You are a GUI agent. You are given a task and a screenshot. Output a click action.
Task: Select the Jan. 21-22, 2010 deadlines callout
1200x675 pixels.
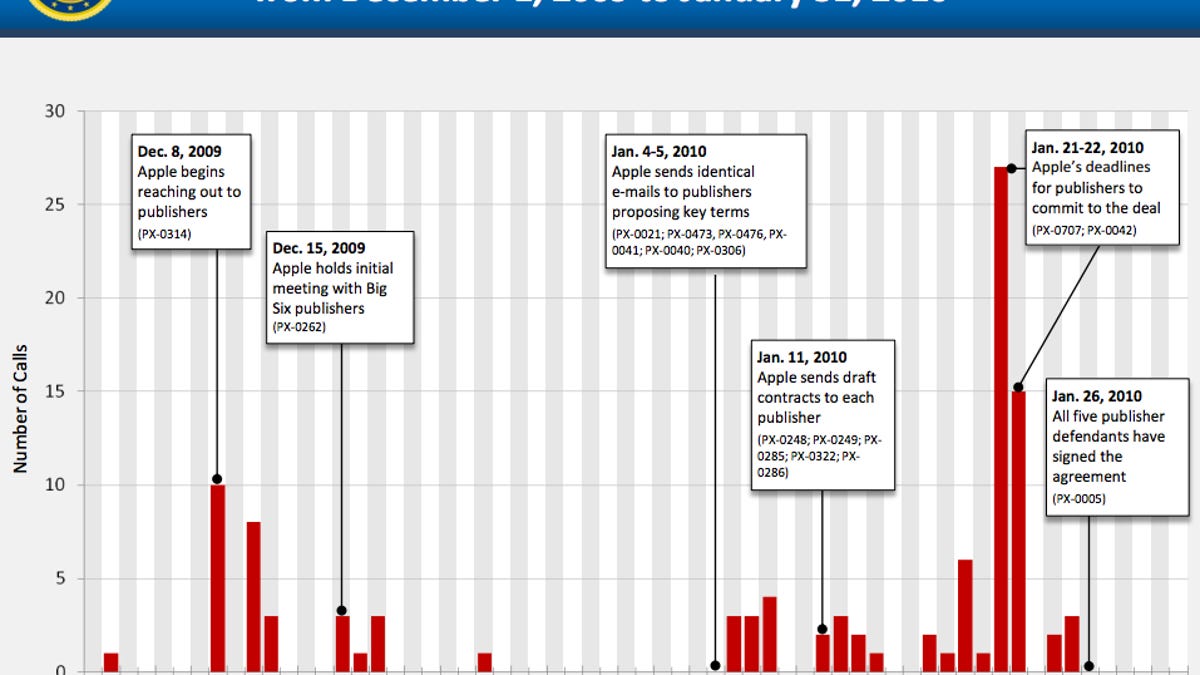click(x=1097, y=188)
